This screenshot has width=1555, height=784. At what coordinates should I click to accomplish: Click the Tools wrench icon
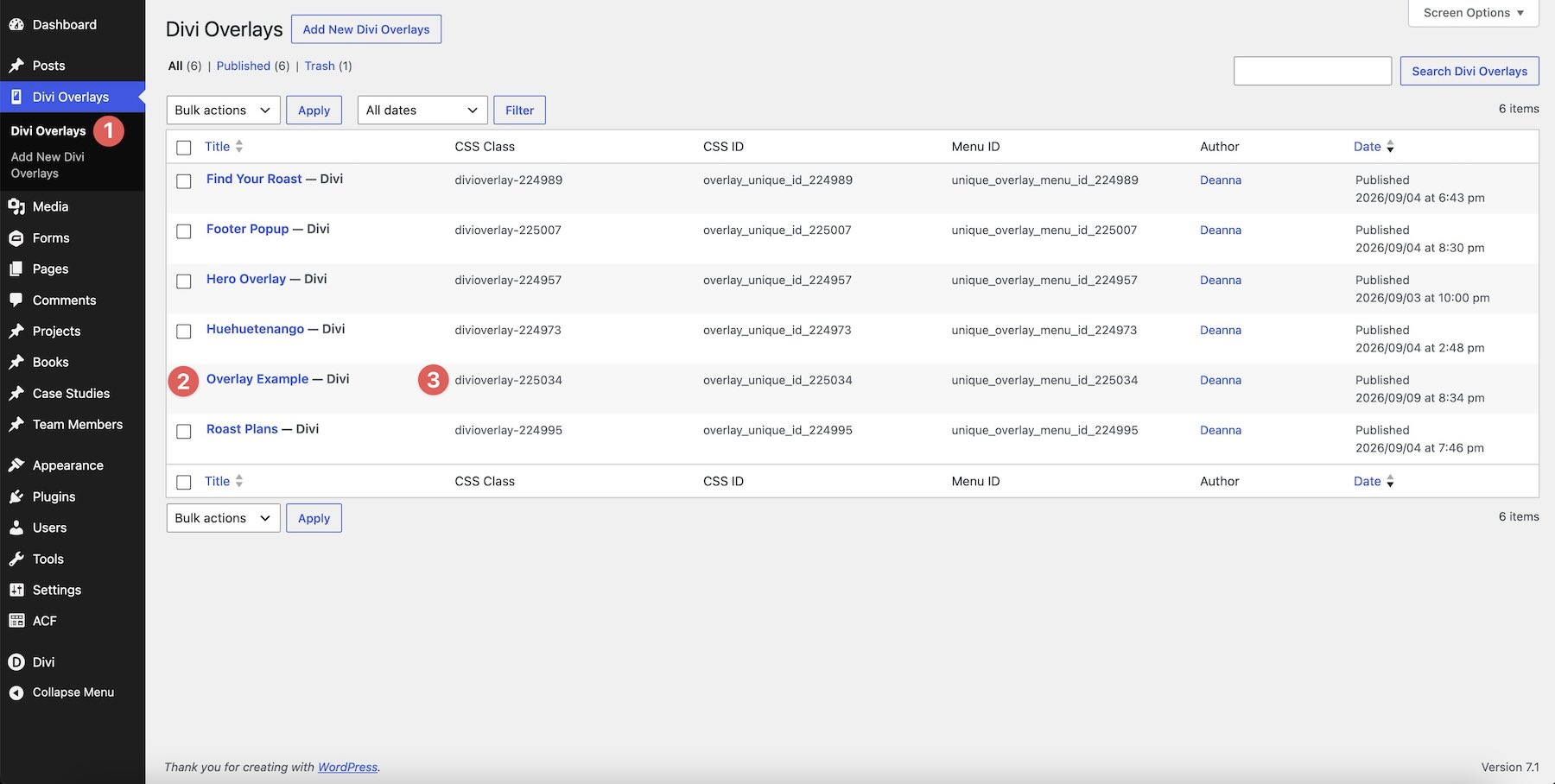[16, 559]
